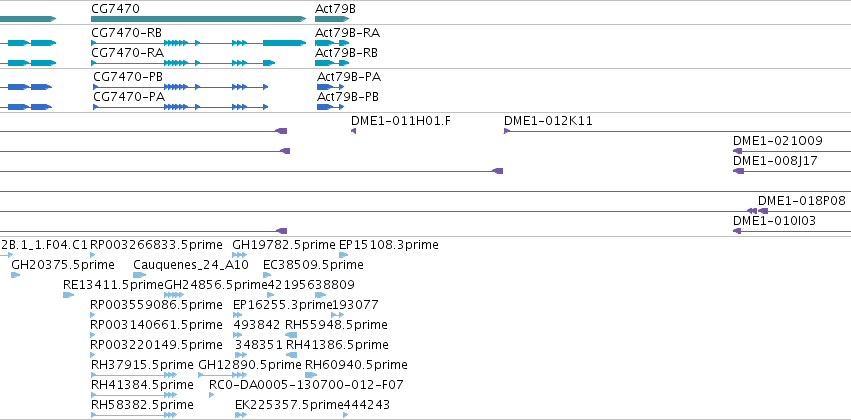This screenshot has height=420, width=851.
Task: Select the 42195638809 EST label
Action: point(311,285)
